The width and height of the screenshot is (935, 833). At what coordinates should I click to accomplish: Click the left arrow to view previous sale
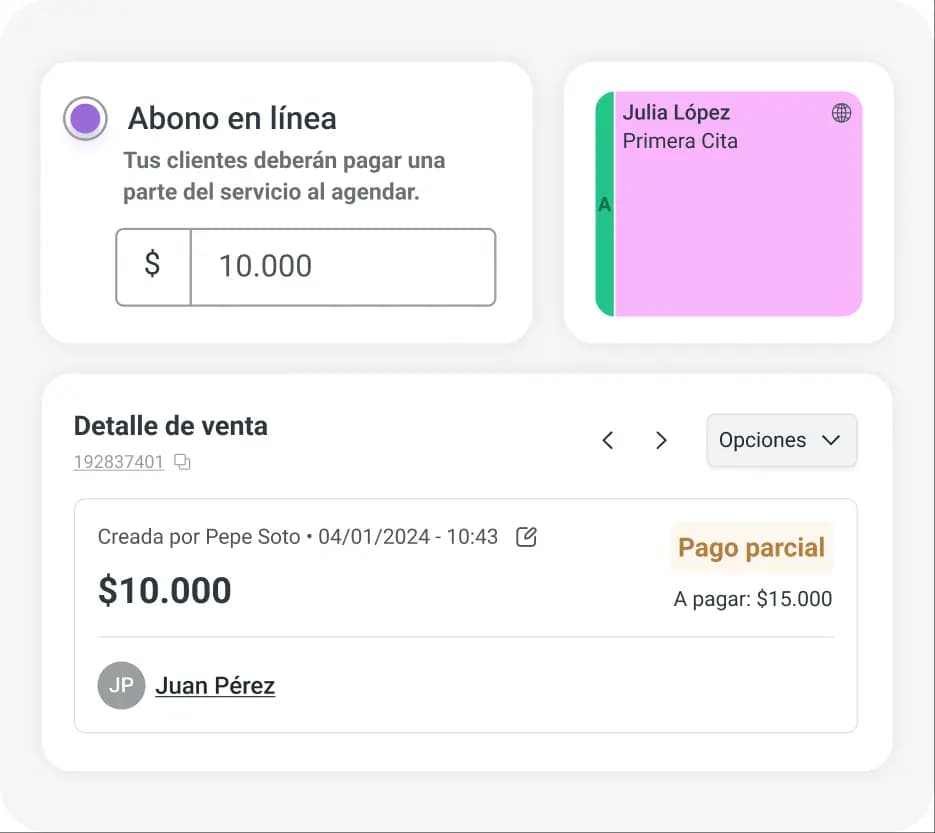point(607,440)
